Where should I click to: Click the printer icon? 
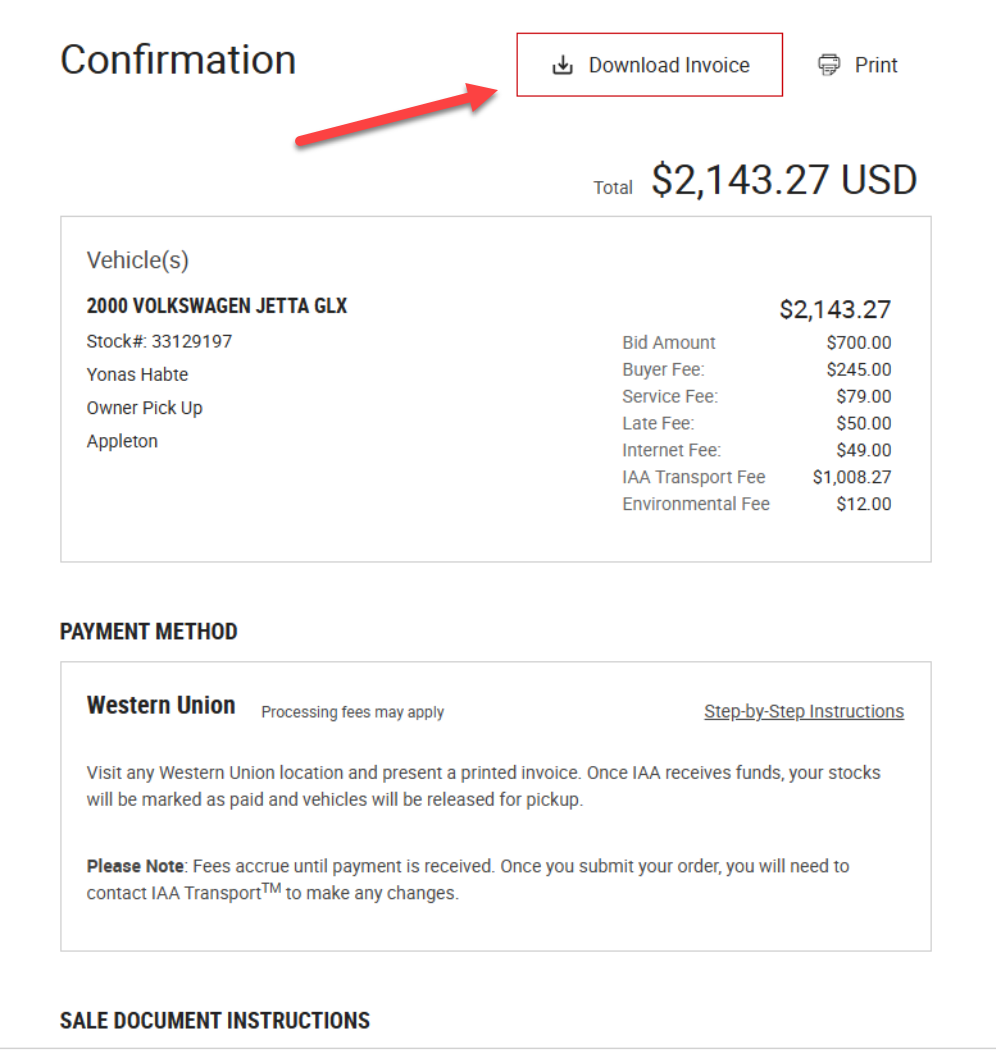coord(829,66)
